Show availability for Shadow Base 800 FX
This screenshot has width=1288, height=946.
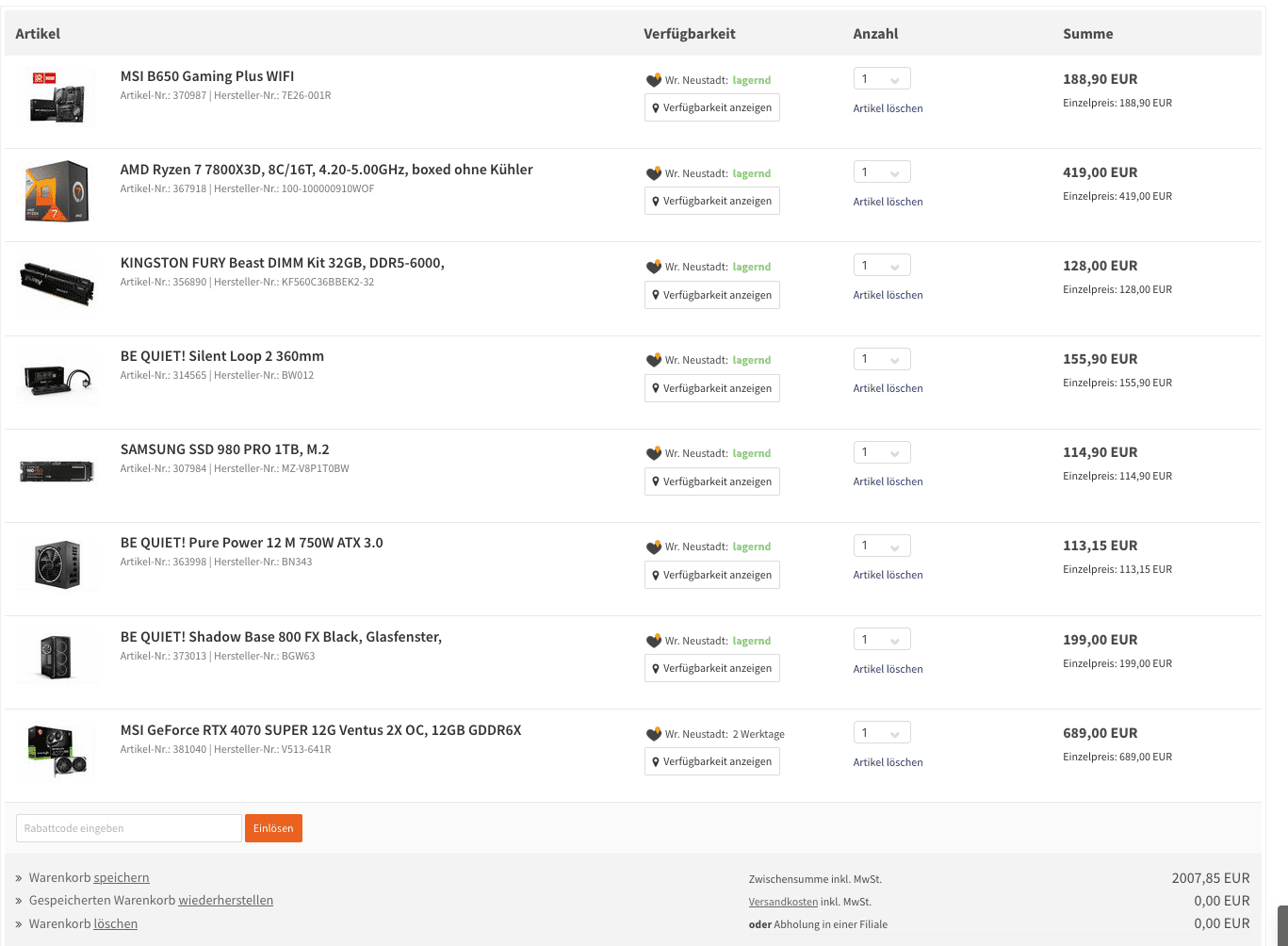712,668
